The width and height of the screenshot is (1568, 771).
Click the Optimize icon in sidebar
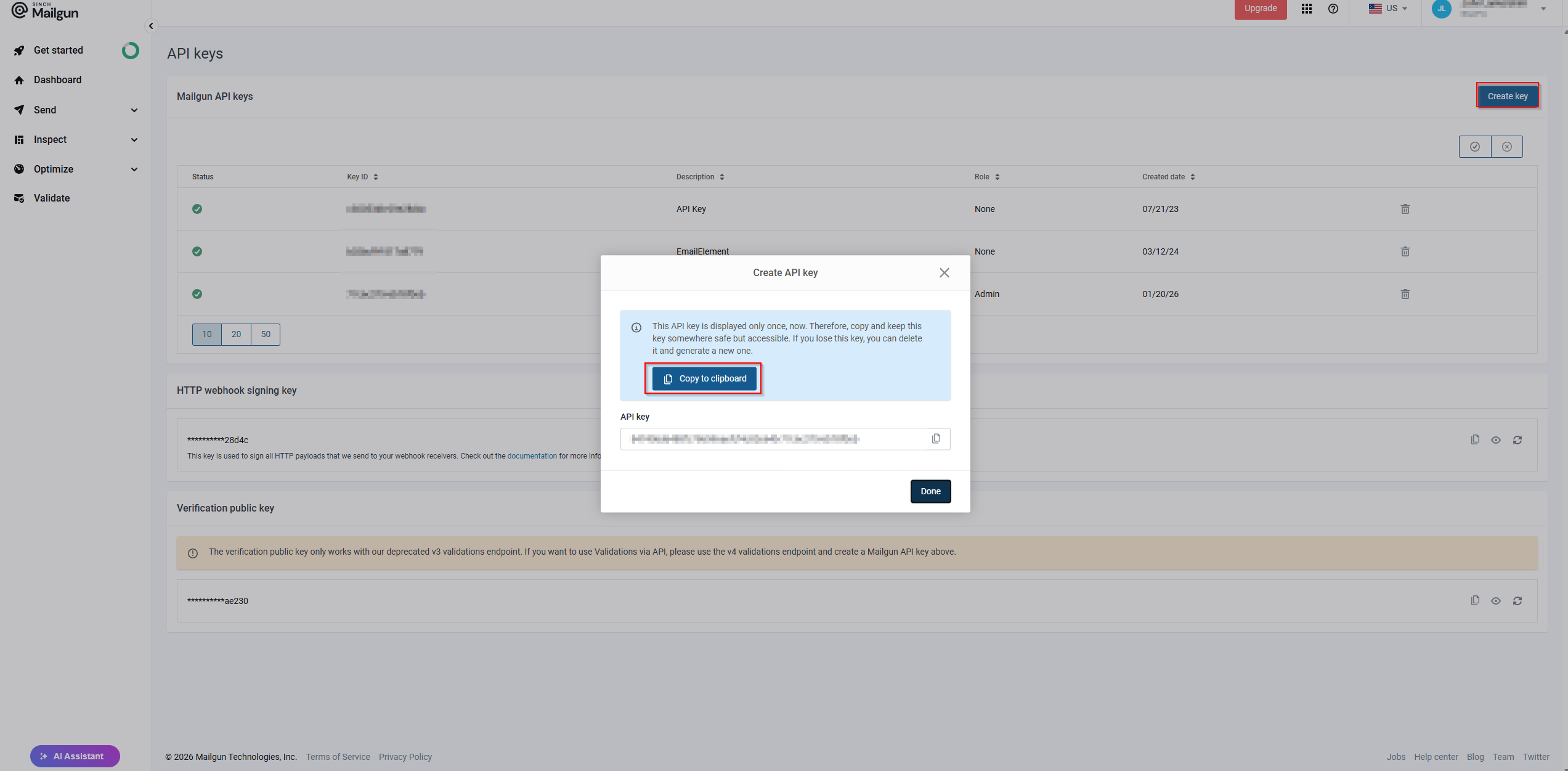tap(19, 169)
